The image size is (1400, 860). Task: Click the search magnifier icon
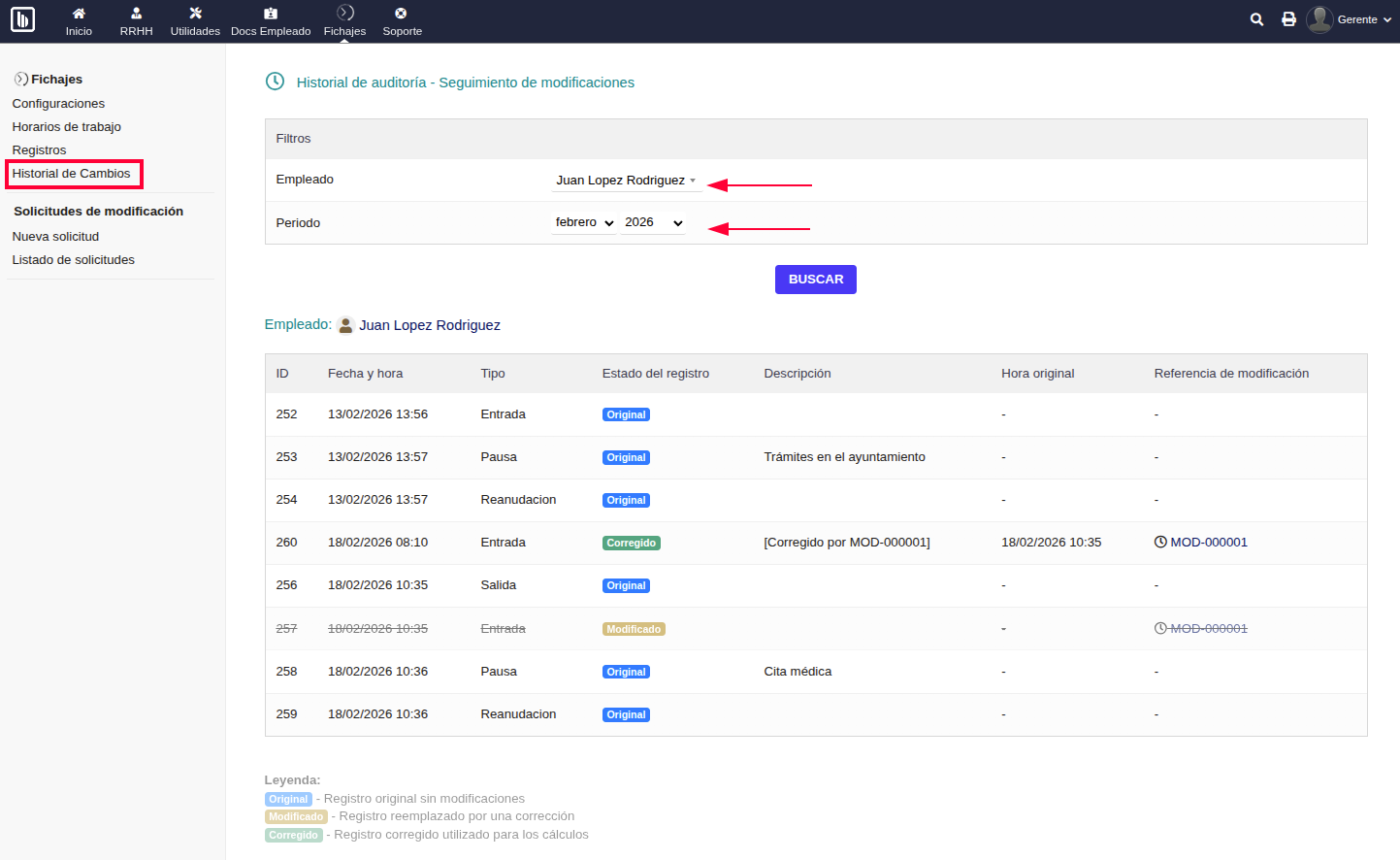pyautogui.click(x=1256, y=19)
